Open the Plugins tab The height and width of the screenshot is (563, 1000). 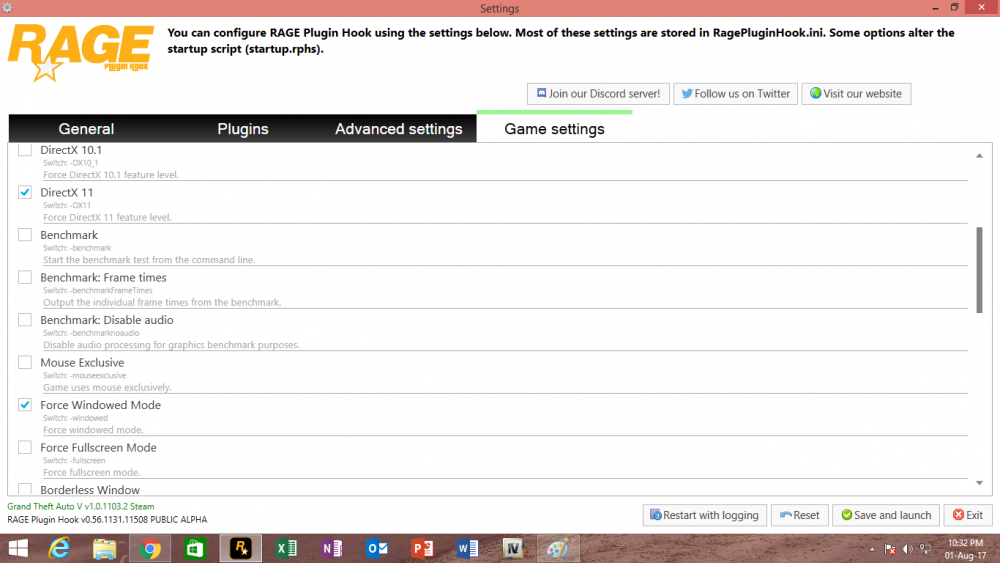(x=242, y=129)
